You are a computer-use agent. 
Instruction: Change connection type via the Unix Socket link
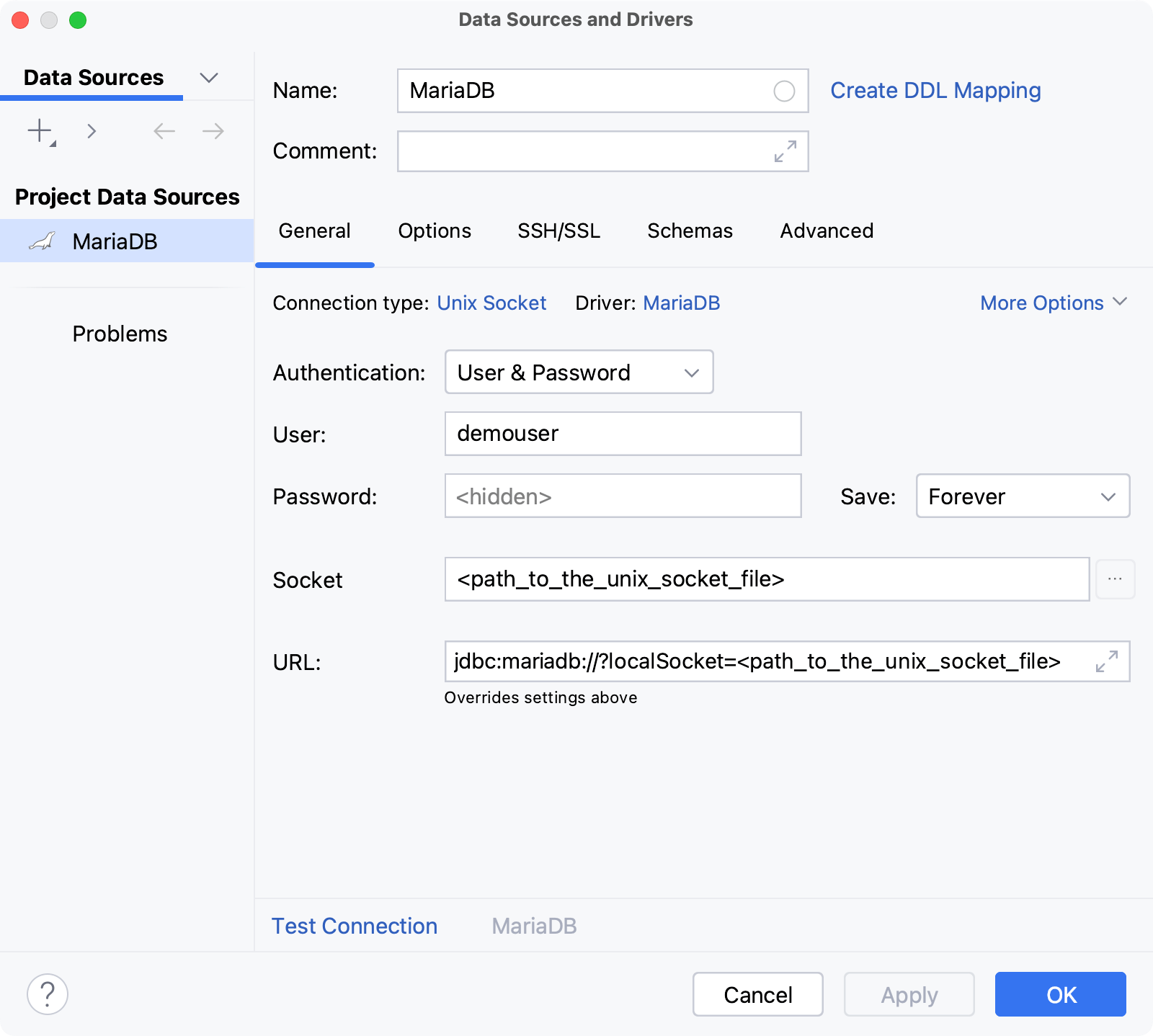[x=491, y=303]
